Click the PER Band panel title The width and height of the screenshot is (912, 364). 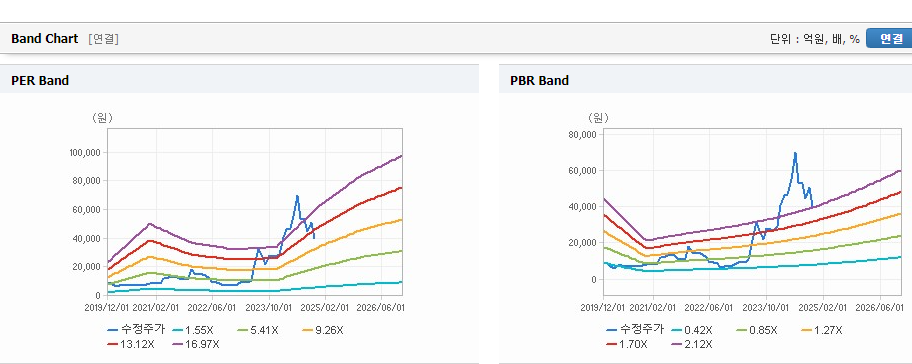click(40, 81)
